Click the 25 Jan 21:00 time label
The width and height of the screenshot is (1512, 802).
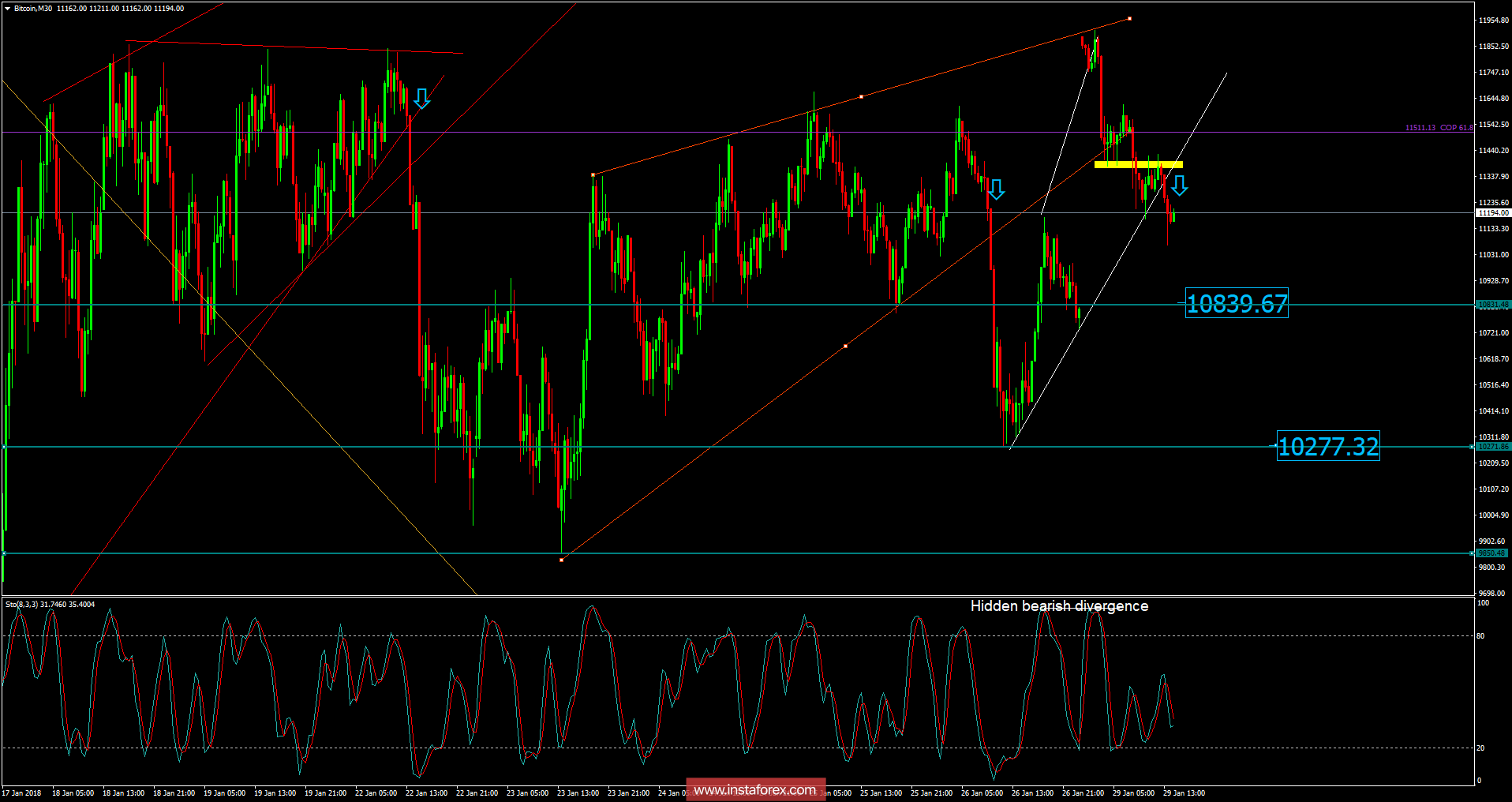point(931,793)
